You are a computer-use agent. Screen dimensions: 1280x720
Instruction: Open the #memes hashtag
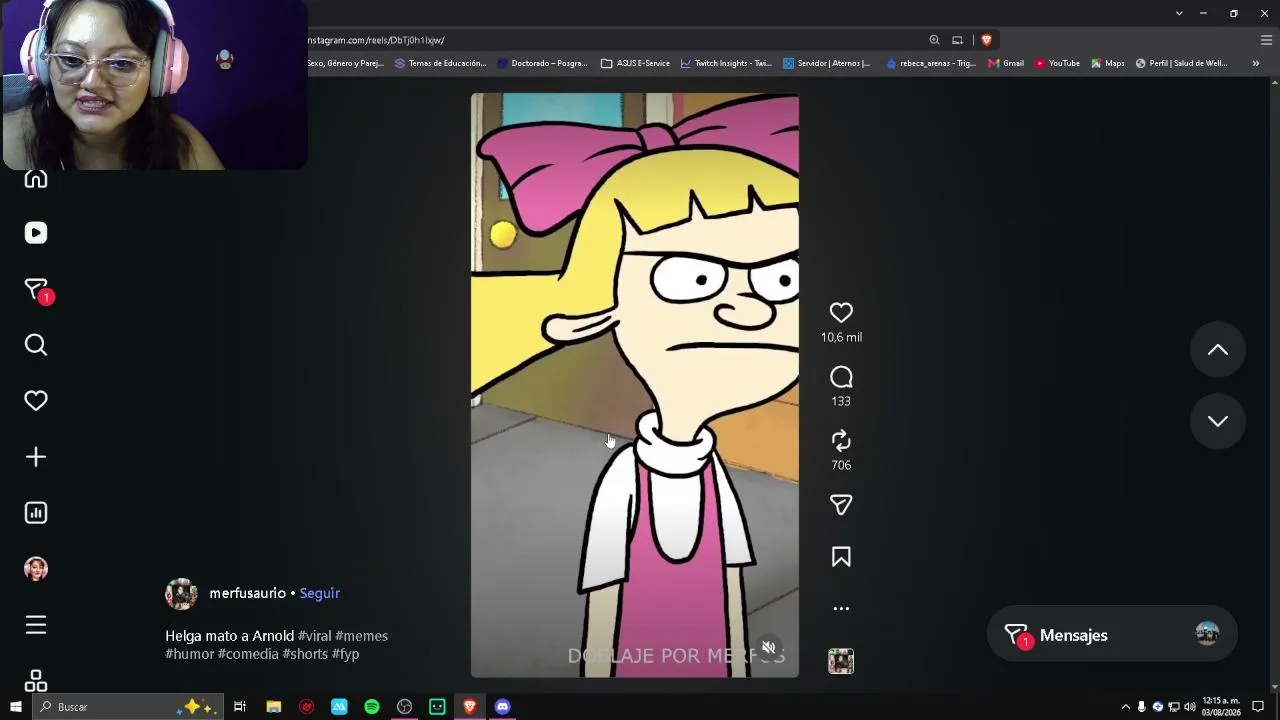361,636
